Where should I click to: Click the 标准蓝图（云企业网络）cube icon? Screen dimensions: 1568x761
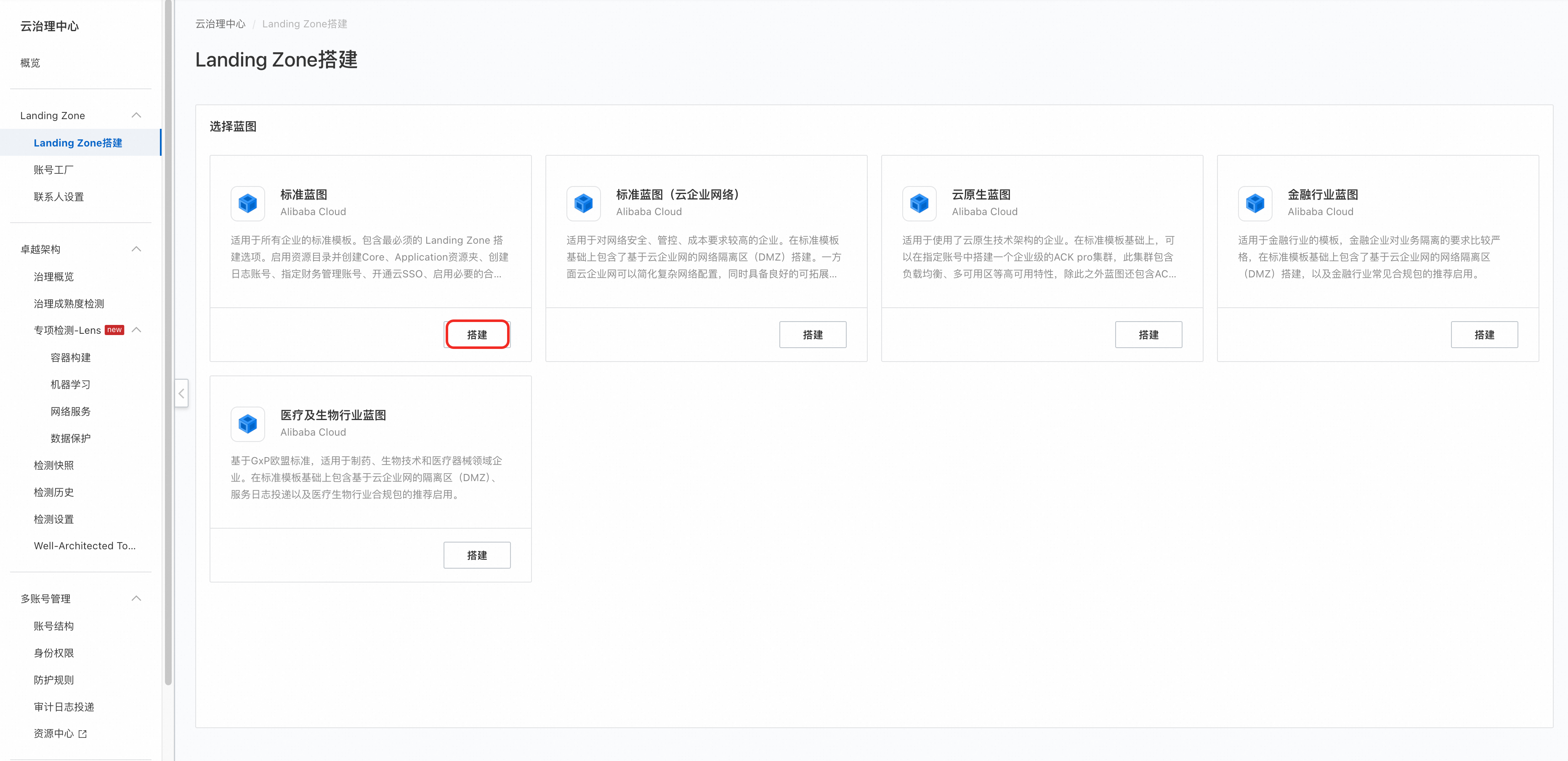583,203
